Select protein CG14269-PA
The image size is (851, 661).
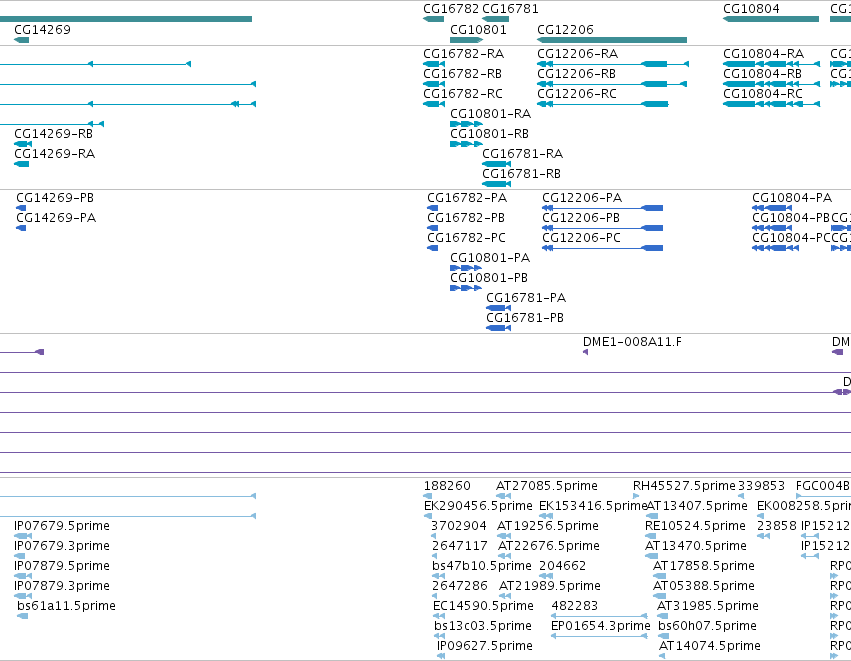(56, 218)
